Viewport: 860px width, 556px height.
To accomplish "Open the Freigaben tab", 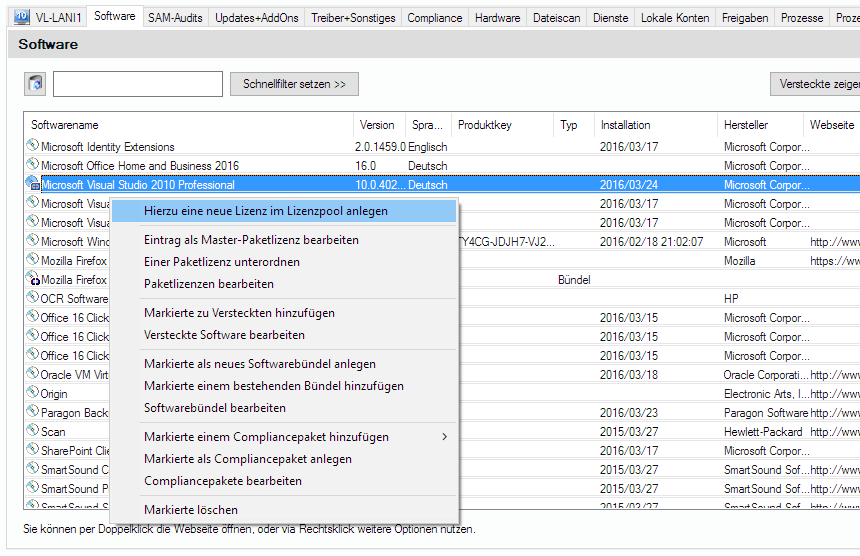I will pyautogui.click(x=745, y=18).
